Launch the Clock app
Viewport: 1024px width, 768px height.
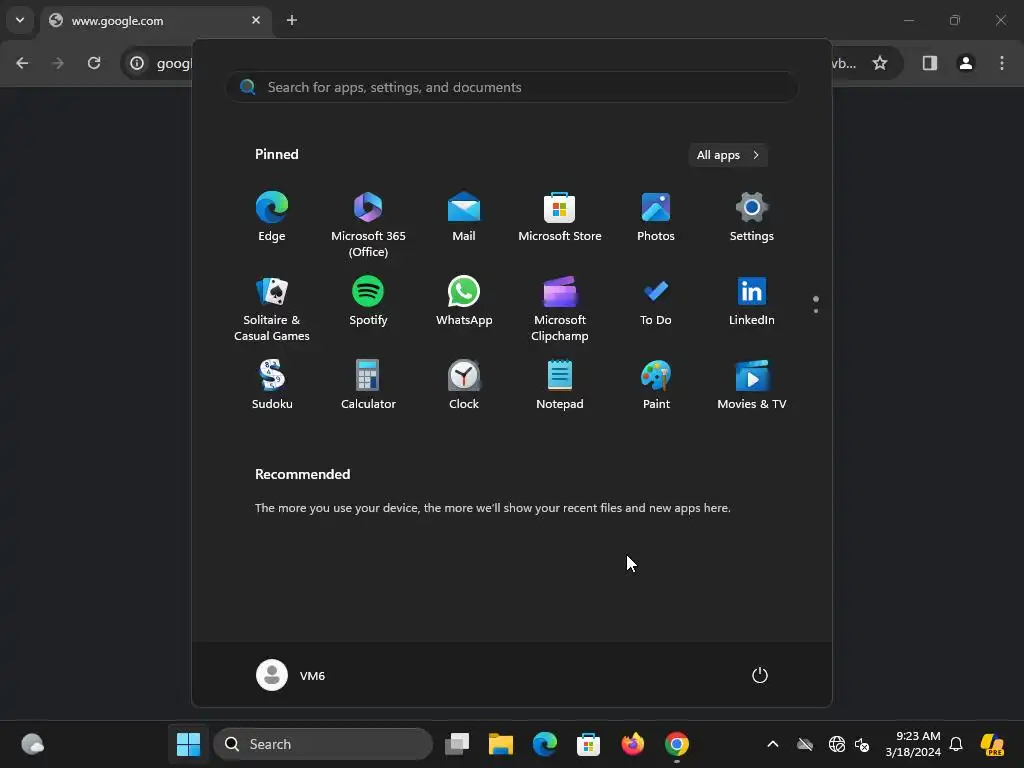(464, 385)
